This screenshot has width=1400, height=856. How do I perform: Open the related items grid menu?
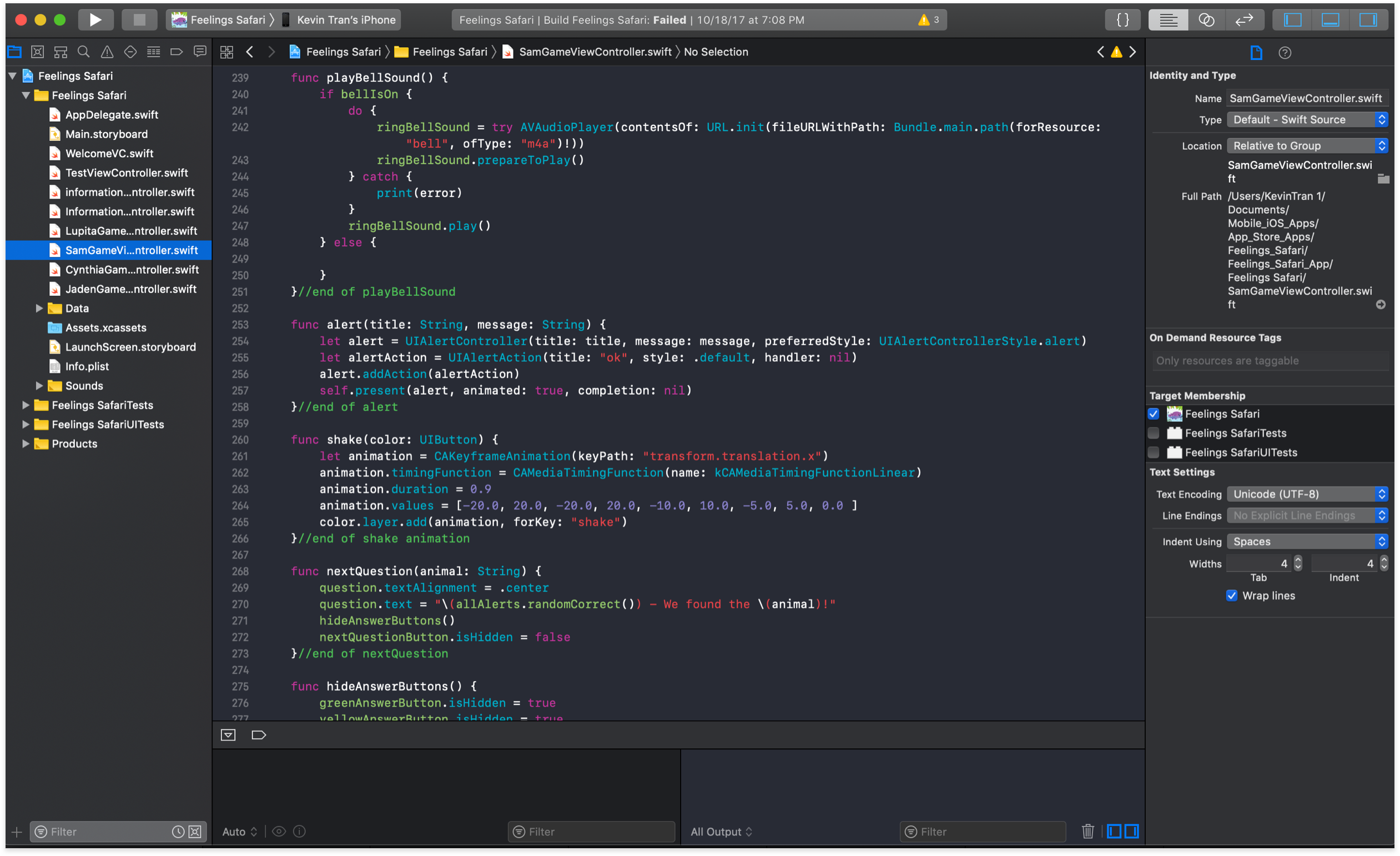coord(226,52)
